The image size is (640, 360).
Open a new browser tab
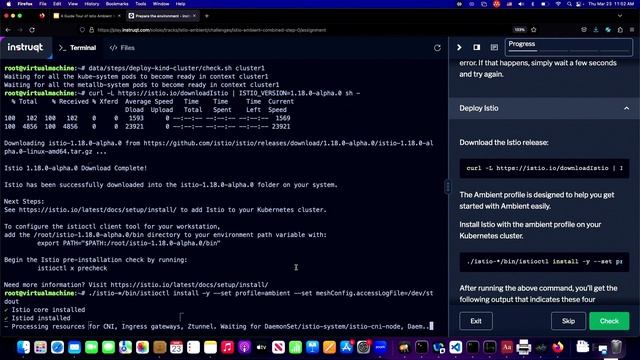tap(207, 16)
